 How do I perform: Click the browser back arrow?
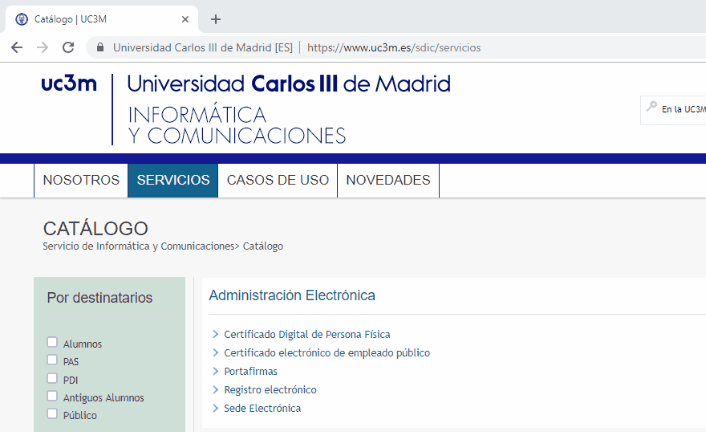tap(17, 47)
